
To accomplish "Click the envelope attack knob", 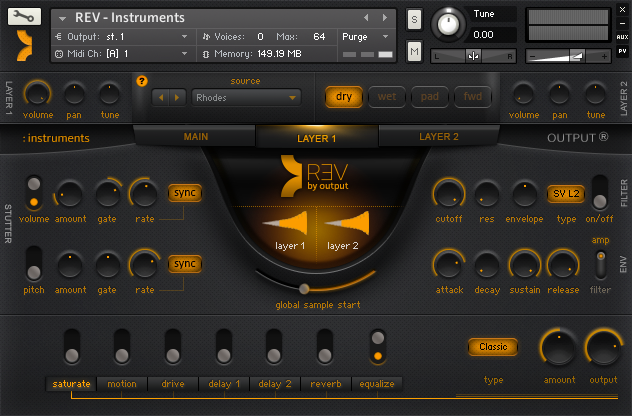I will coord(449,265).
